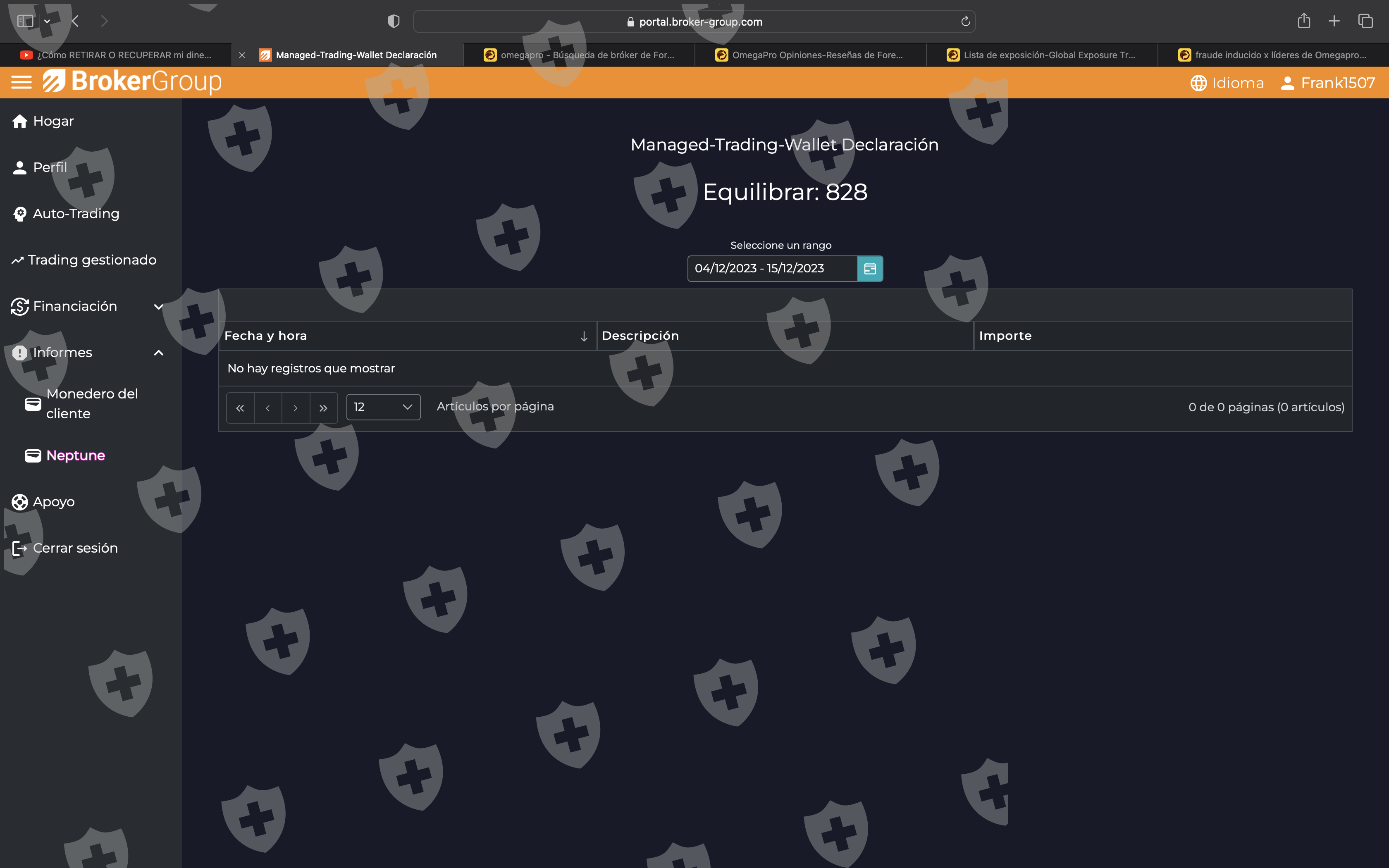Expand the Financiación submenu

pos(158,307)
